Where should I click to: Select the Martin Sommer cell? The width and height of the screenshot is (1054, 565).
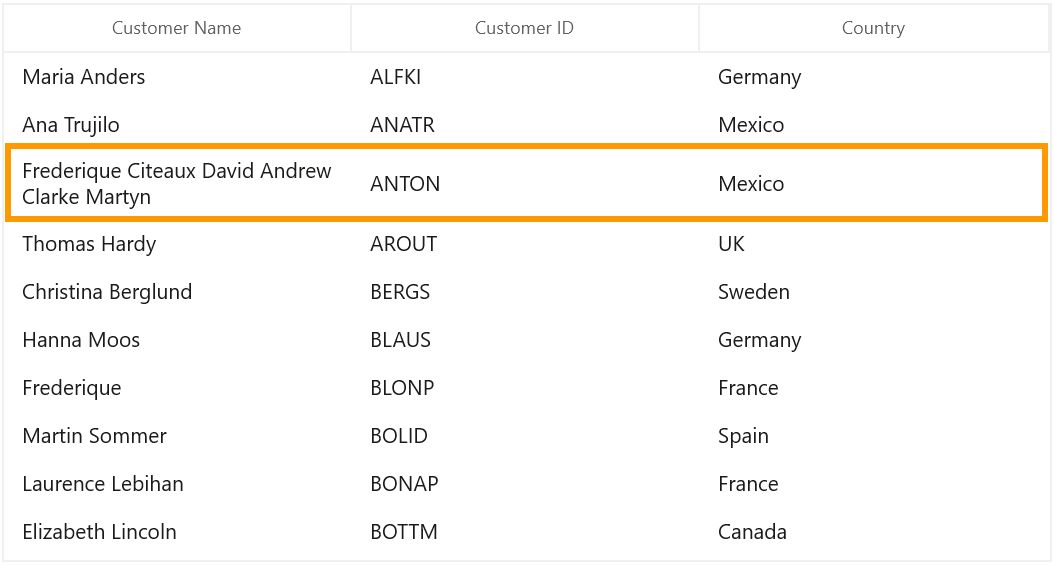coord(177,436)
